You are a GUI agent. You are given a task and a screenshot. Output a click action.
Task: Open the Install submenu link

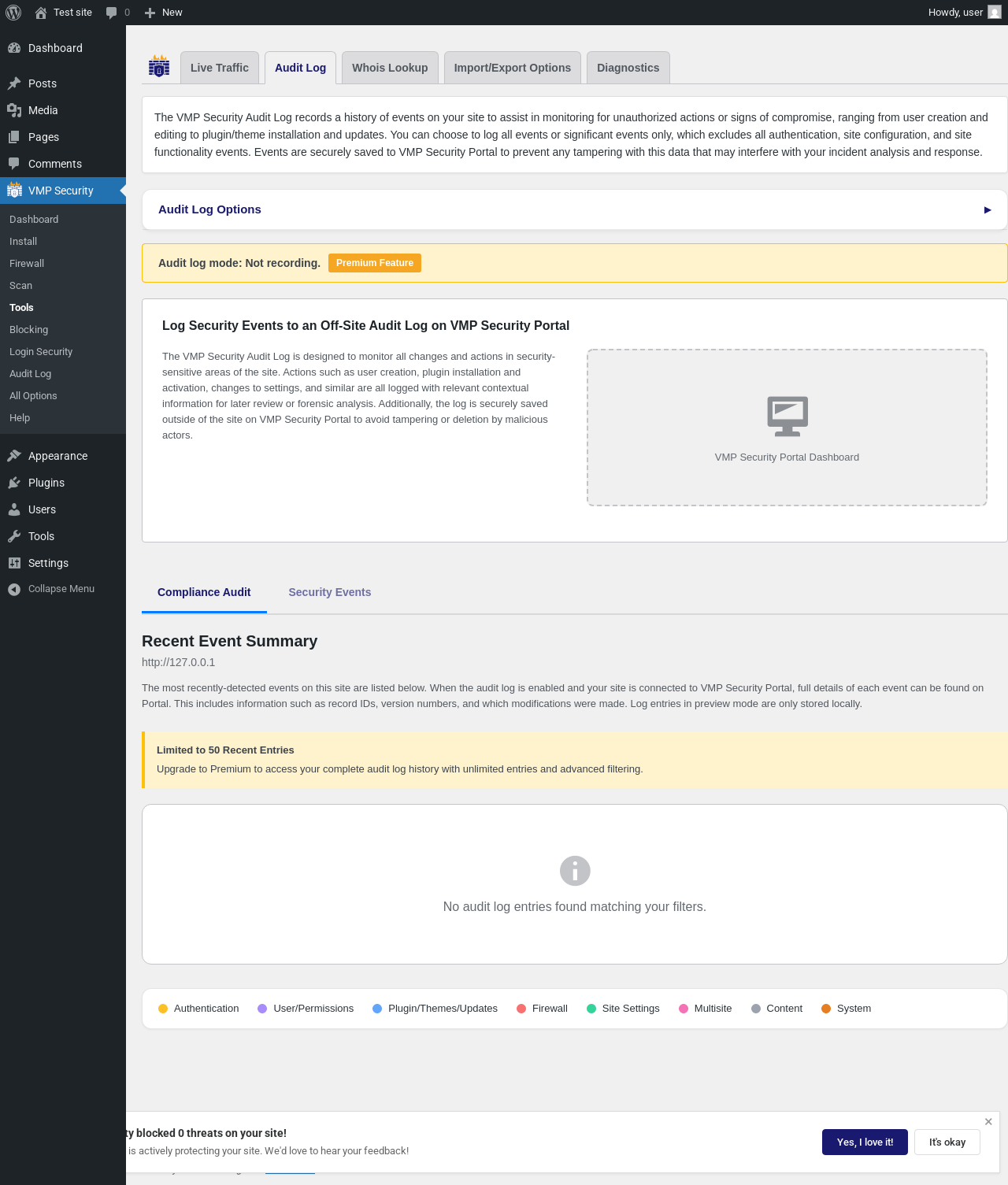click(x=23, y=242)
